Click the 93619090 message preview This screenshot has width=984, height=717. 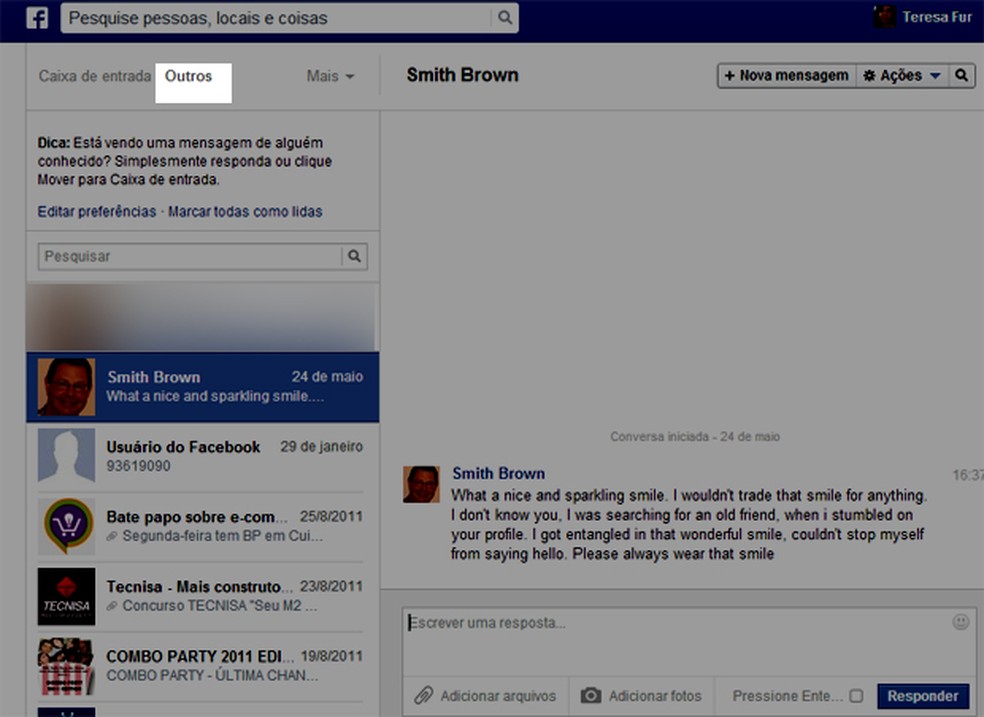click(x=138, y=466)
